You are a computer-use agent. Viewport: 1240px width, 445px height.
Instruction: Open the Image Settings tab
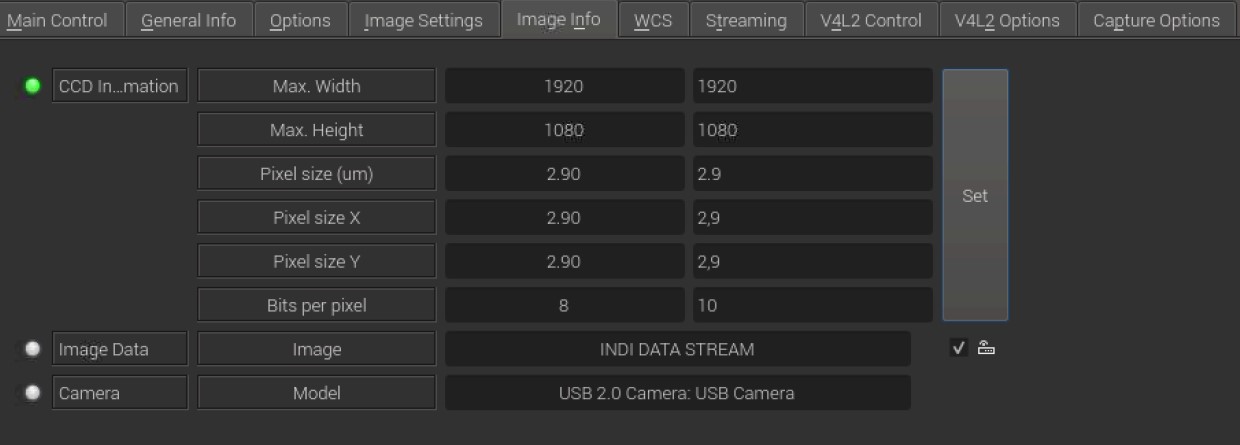coord(423,20)
